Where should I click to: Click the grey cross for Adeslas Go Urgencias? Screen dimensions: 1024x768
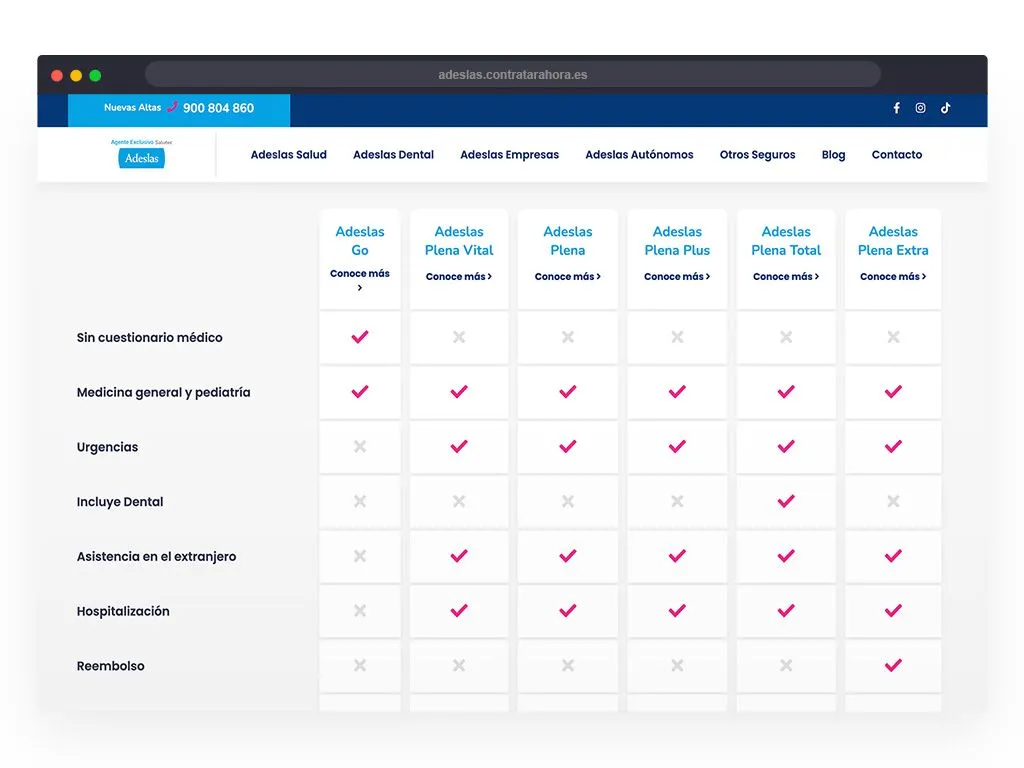coord(360,447)
